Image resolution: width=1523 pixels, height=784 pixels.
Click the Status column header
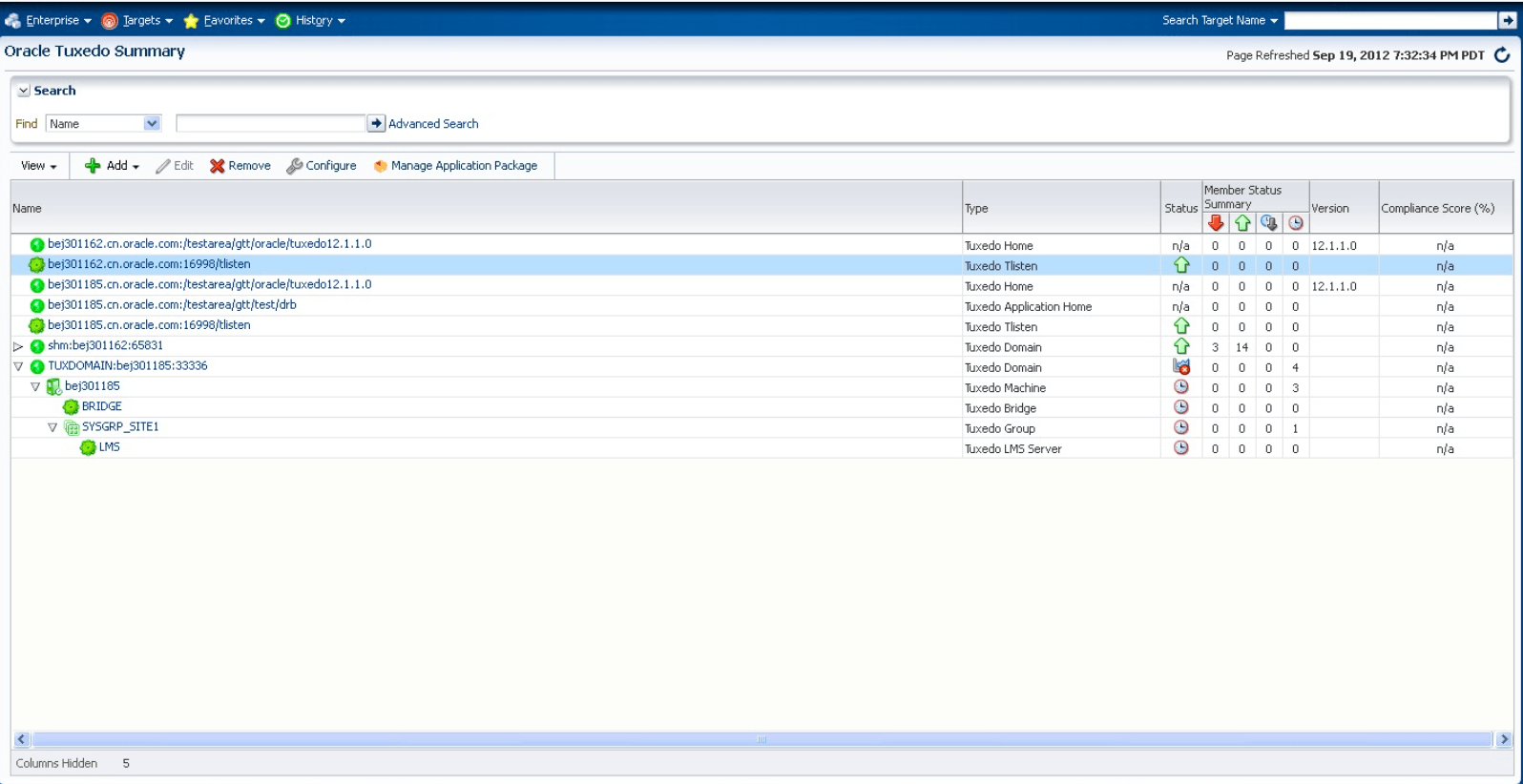click(x=1181, y=208)
